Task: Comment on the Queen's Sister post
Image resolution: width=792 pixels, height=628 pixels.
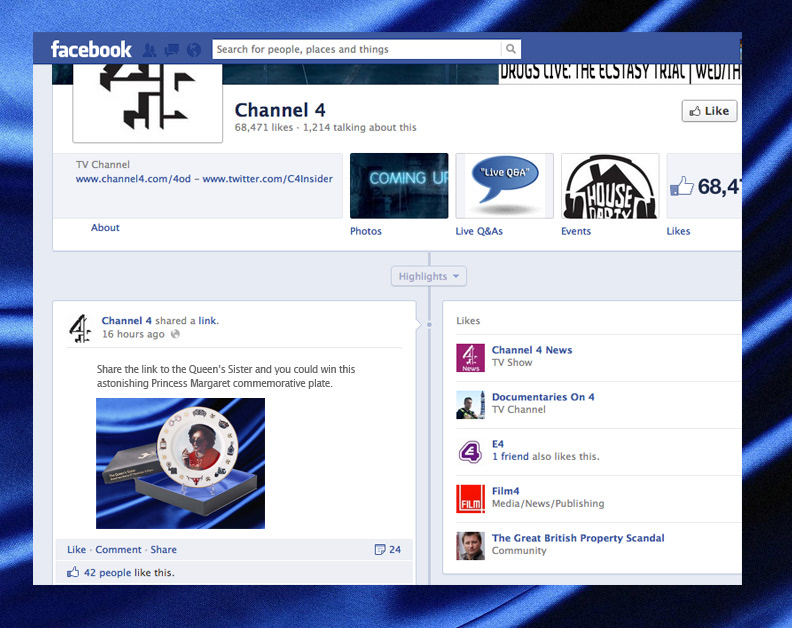Action: click(118, 550)
